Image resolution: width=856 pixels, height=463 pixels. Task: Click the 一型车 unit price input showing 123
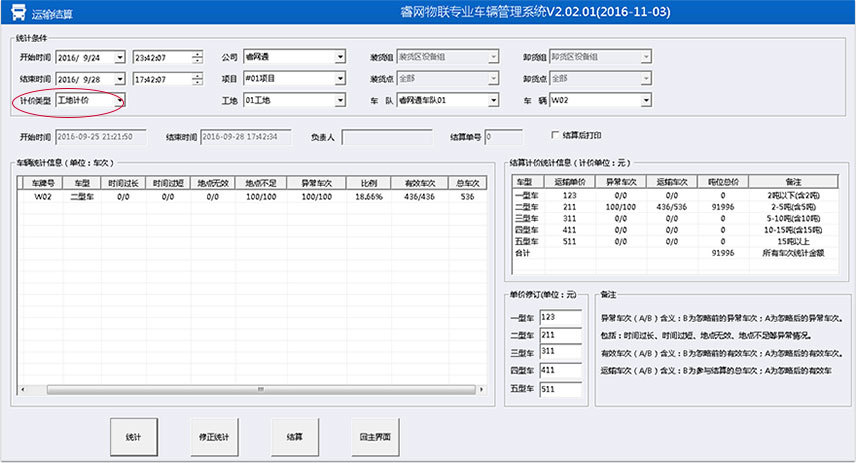[x=561, y=317]
